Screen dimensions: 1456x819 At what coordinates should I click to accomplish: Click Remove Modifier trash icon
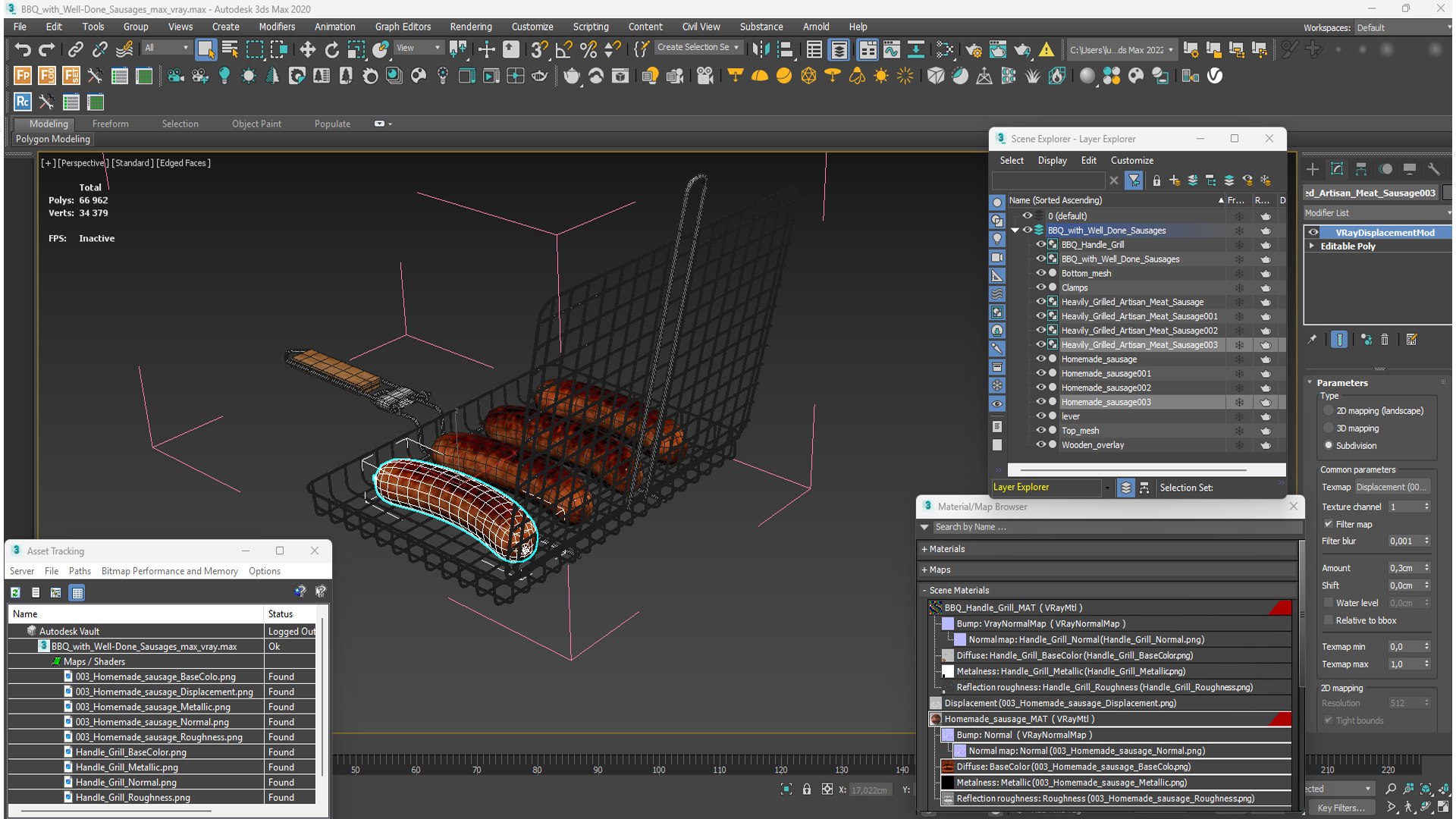pyautogui.click(x=1385, y=340)
